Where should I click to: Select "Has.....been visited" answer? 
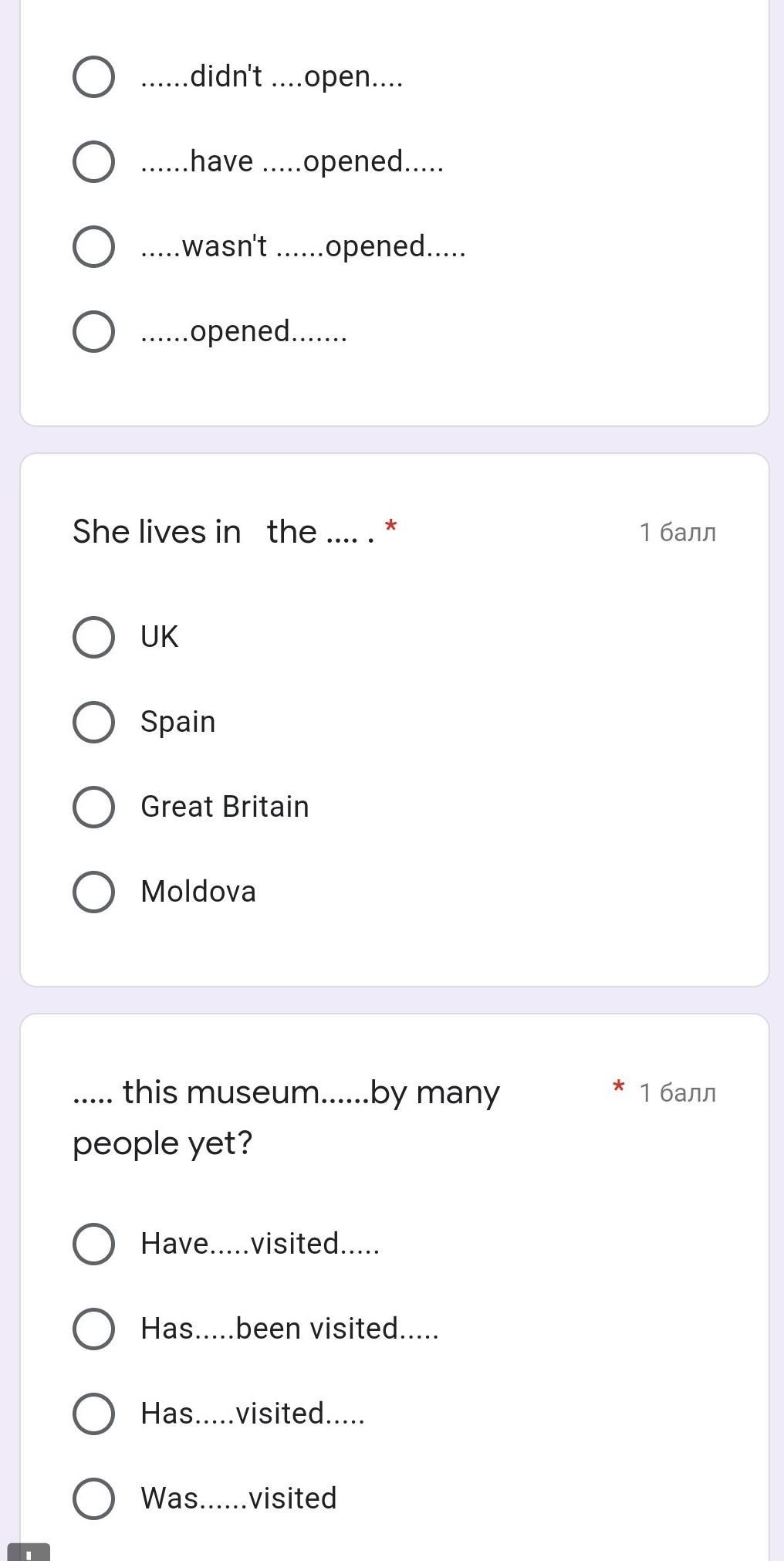click(x=94, y=1329)
